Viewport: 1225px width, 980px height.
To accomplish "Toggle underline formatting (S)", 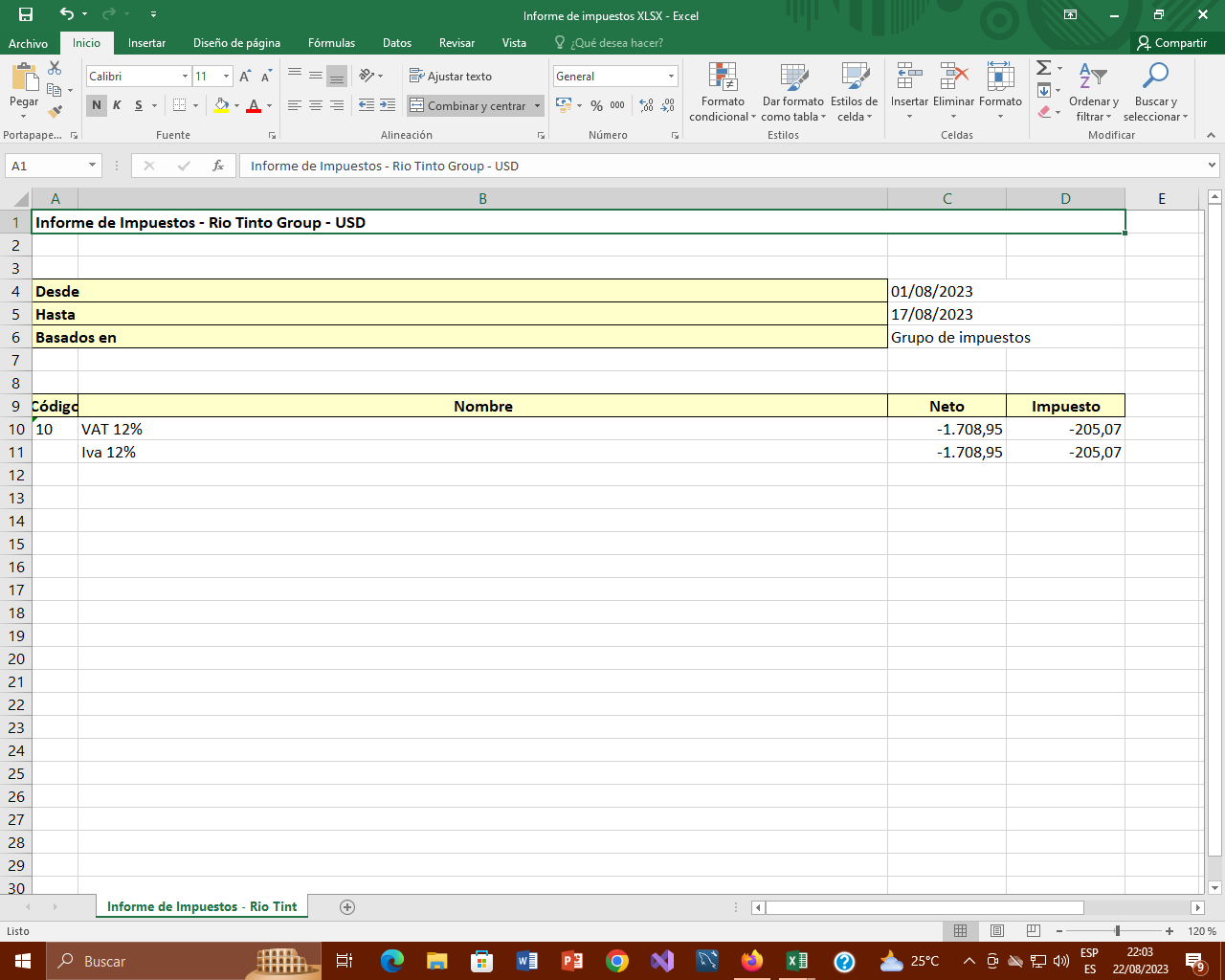I will (x=139, y=105).
